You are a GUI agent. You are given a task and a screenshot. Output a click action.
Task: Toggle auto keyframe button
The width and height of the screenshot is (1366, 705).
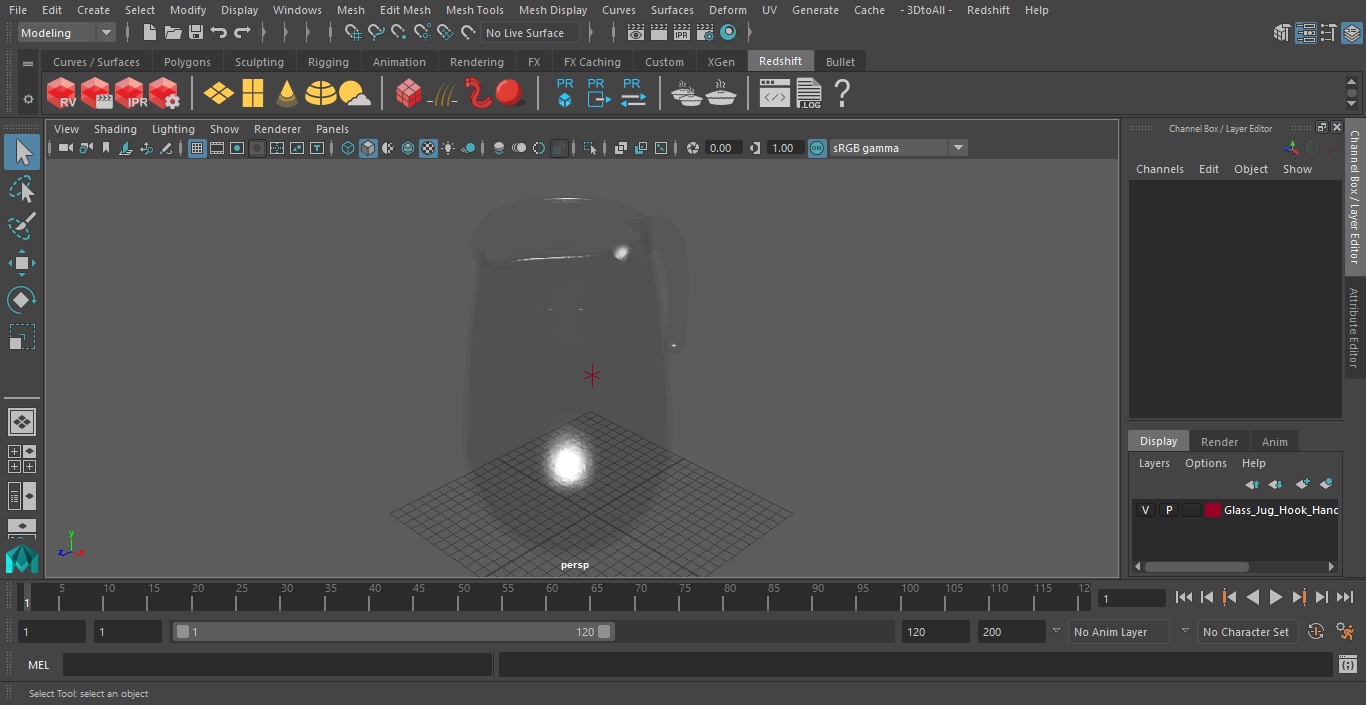1316,632
